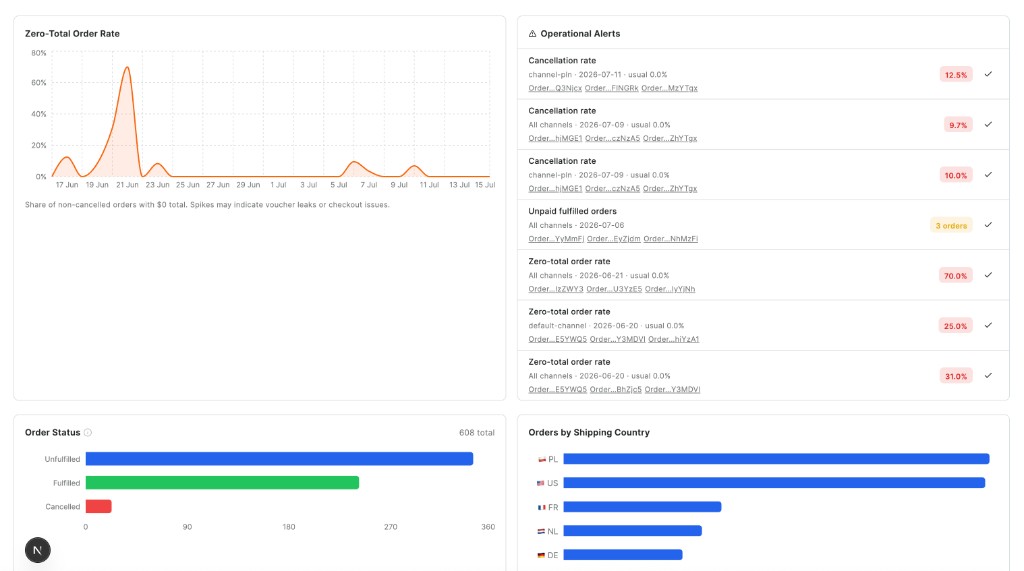Open Order…czNzA5 in the 9.7% alert row
Viewport: 1024px width, 571px height.
pyautogui.click(x=613, y=139)
